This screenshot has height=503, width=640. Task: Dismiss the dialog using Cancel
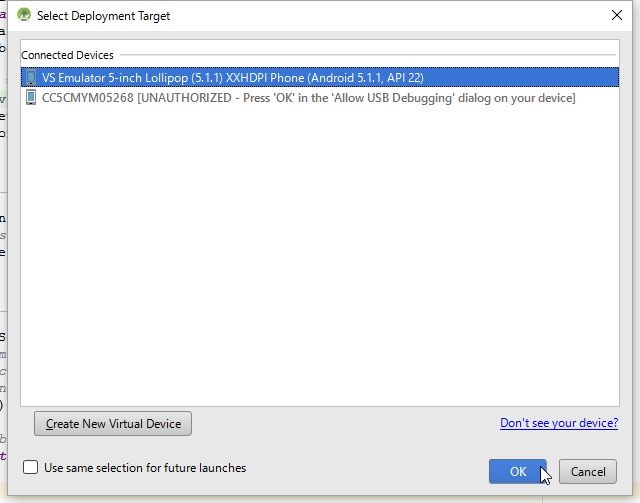(x=587, y=472)
